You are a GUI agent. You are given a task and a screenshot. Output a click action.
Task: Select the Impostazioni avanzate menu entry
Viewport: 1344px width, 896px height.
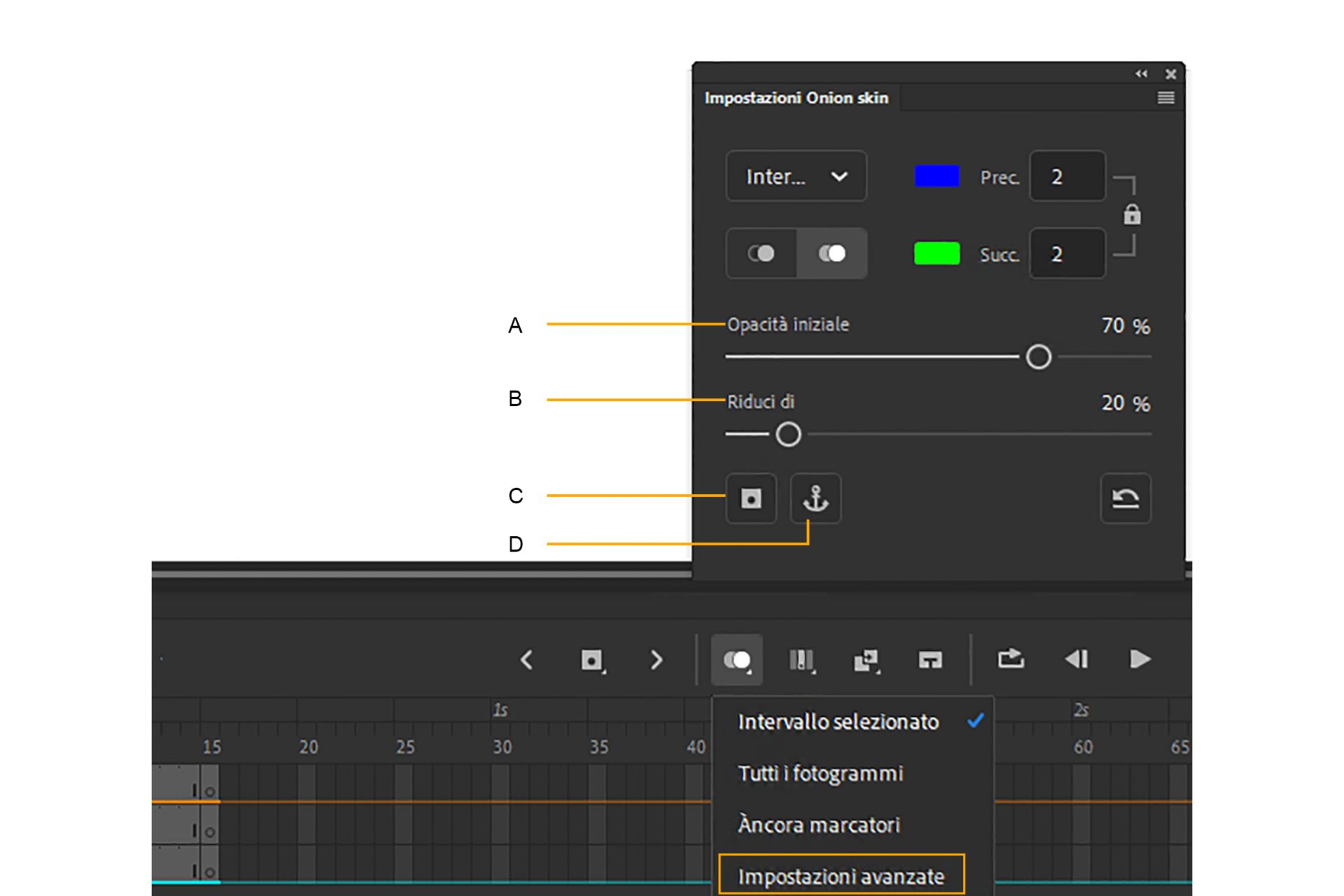coord(841,876)
